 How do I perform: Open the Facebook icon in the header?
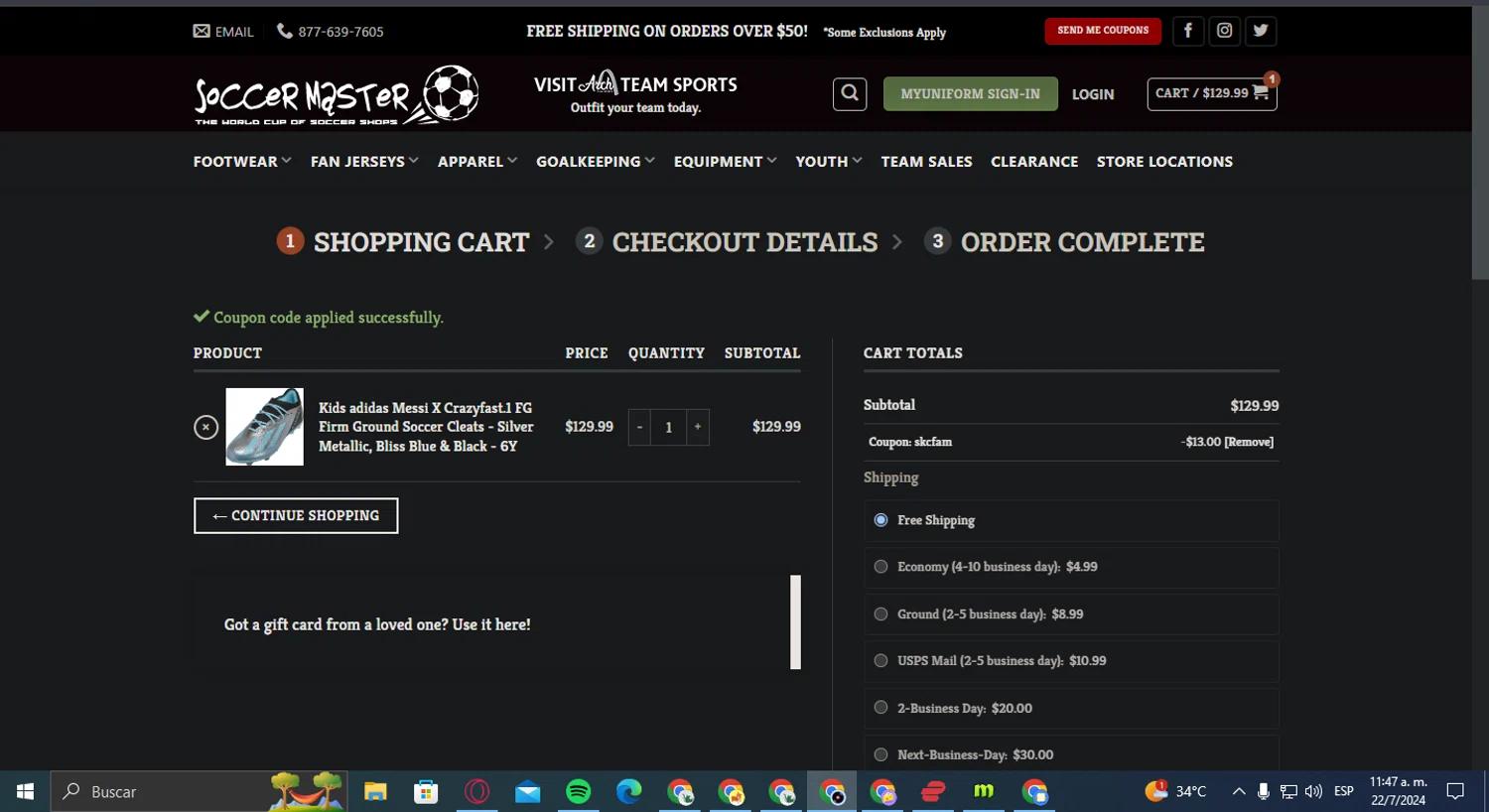pyautogui.click(x=1188, y=31)
